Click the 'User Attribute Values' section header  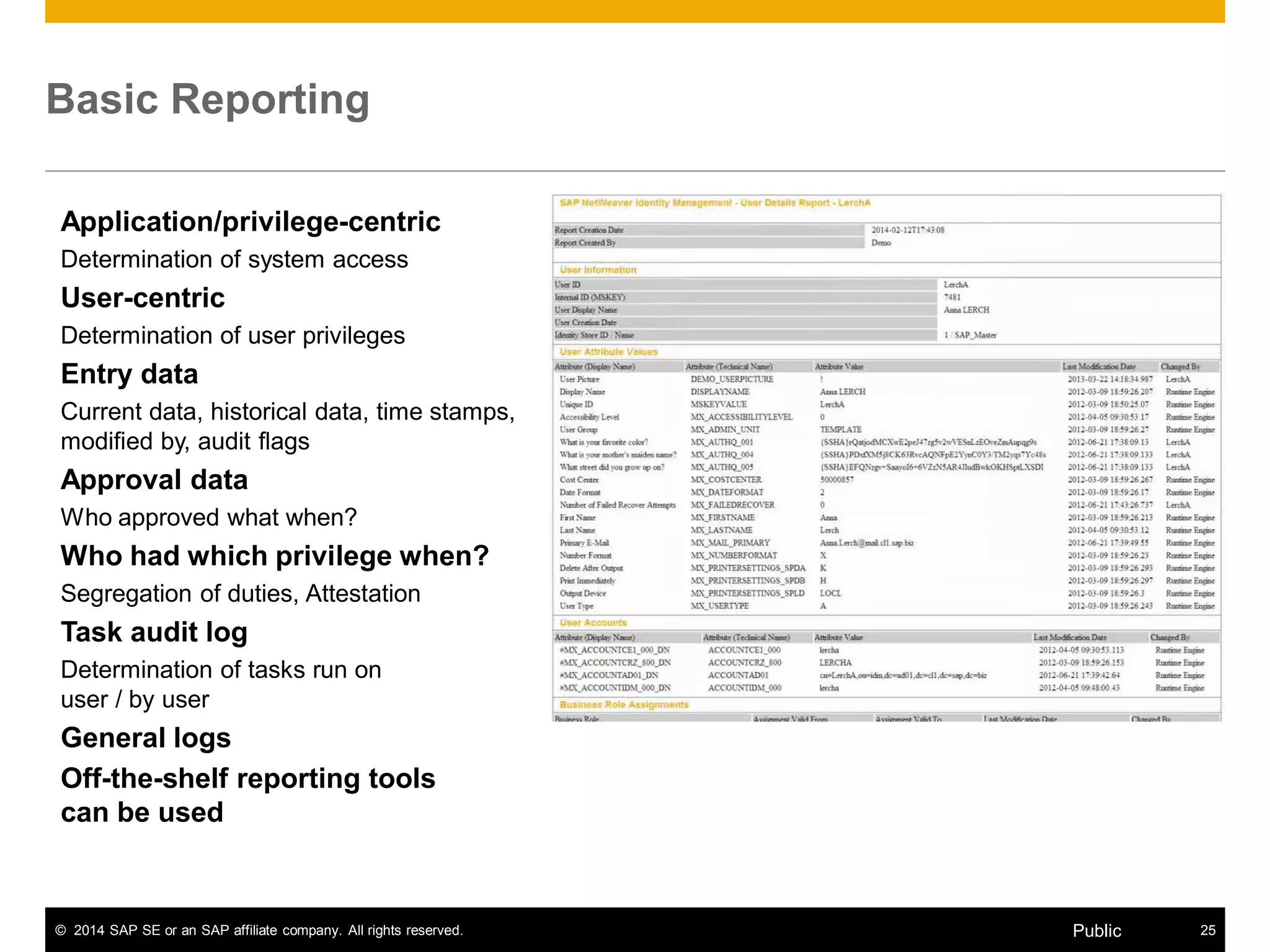point(608,352)
